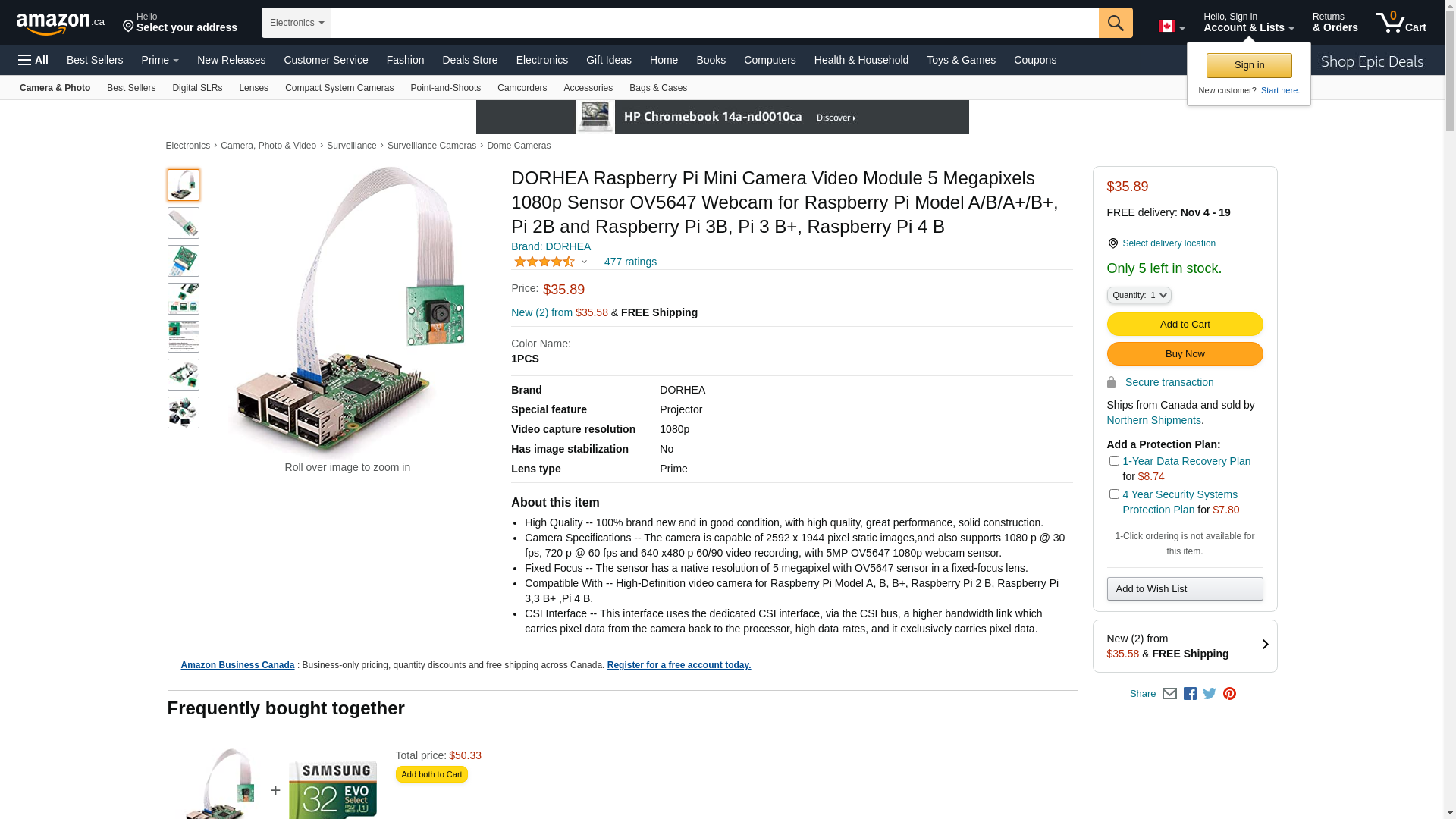This screenshot has height=819, width=1456.
Task: Open the shopping cart icon
Action: pos(1401,22)
